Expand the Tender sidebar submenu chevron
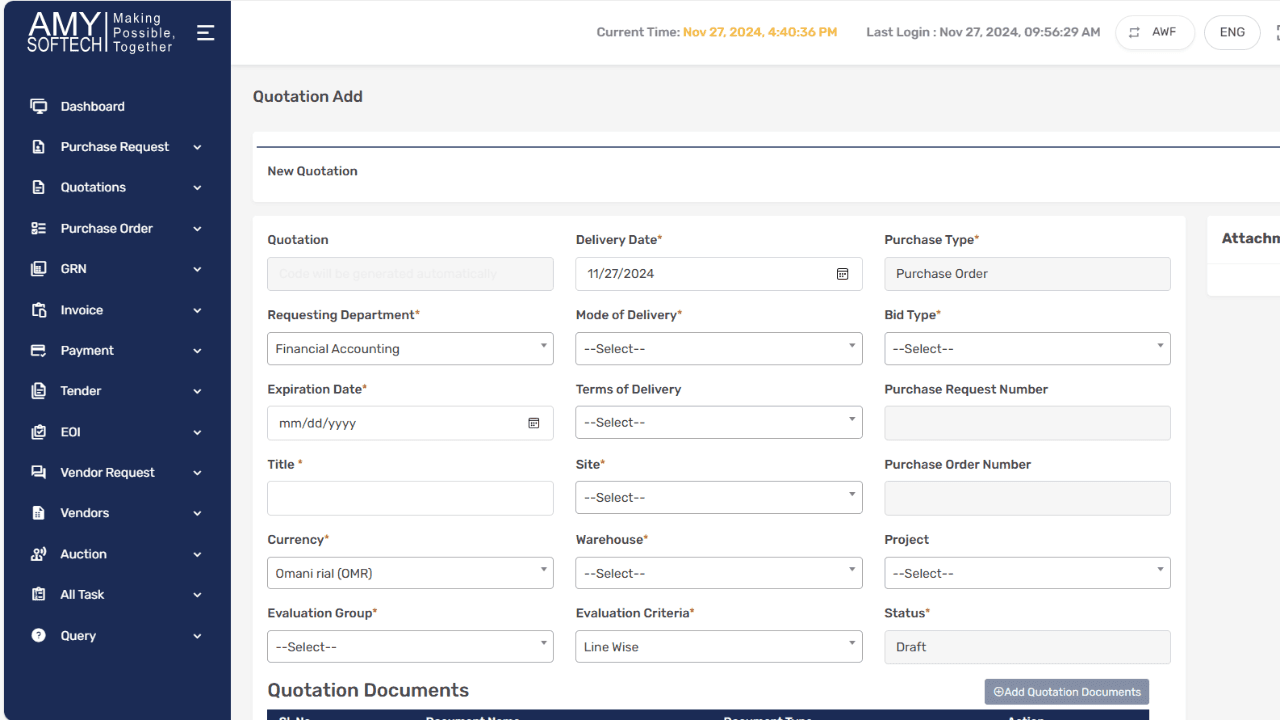 click(x=197, y=392)
